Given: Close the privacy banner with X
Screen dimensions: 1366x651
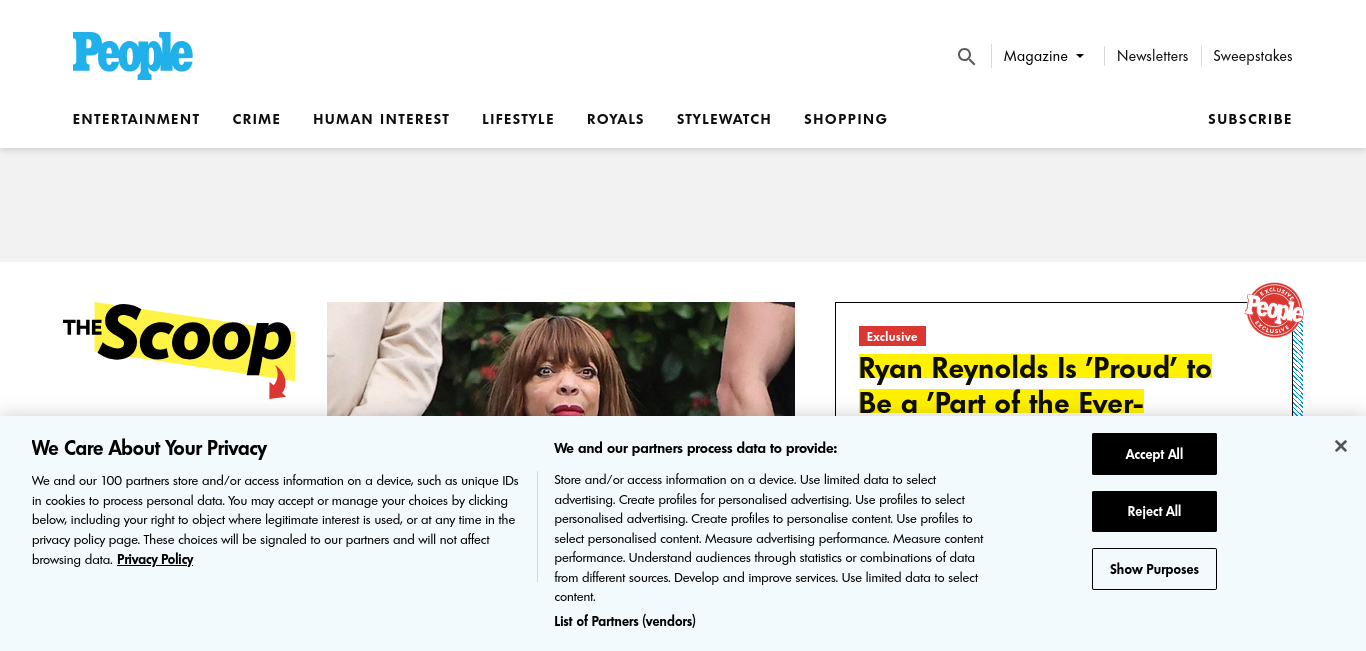Looking at the screenshot, I should click(1341, 446).
